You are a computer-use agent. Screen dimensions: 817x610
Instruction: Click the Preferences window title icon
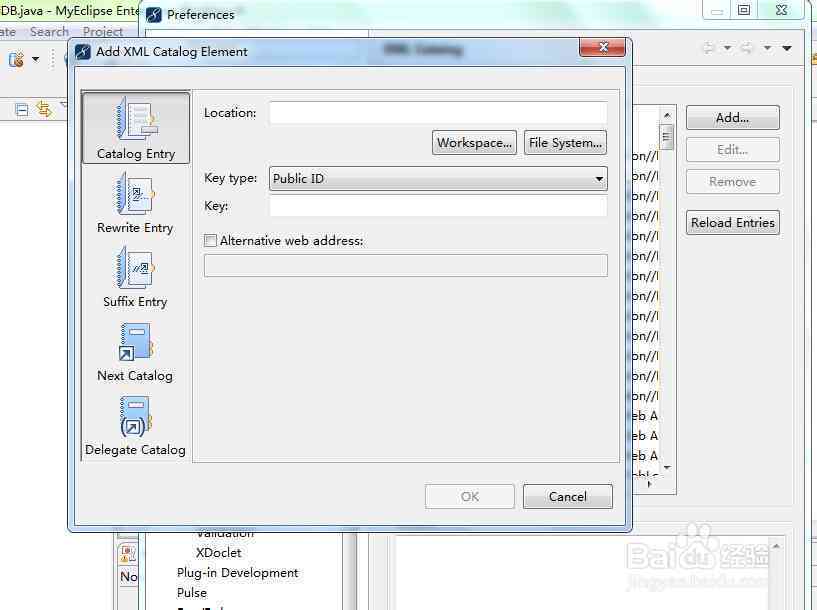(x=154, y=15)
